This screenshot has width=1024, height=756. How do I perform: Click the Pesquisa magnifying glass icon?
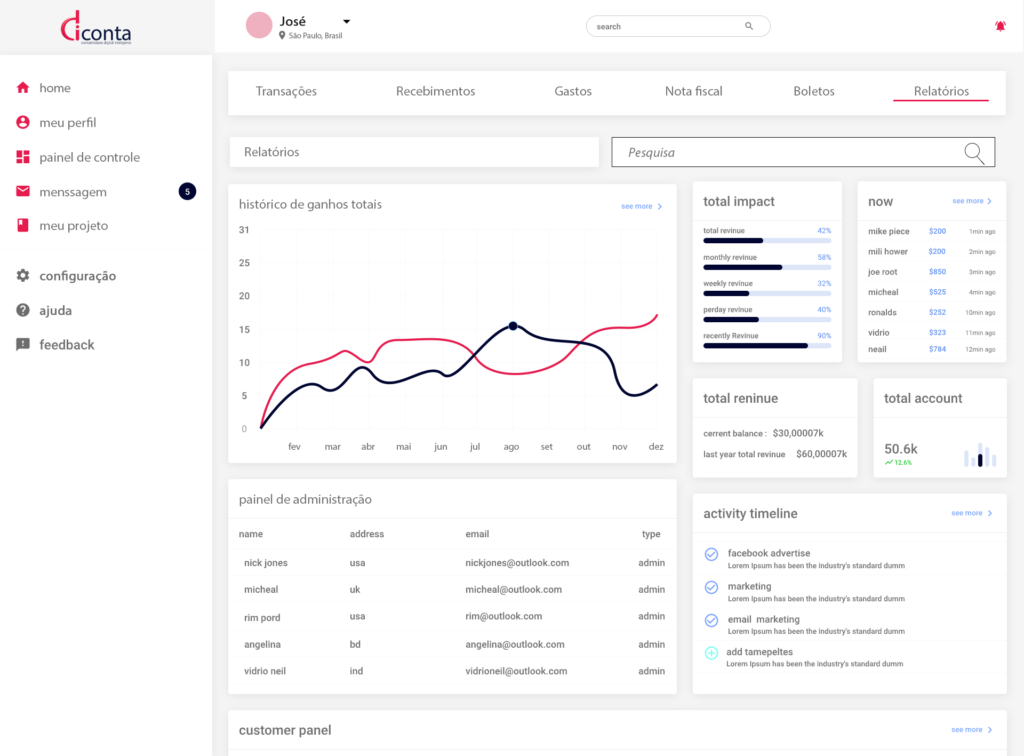coord(974,152)
